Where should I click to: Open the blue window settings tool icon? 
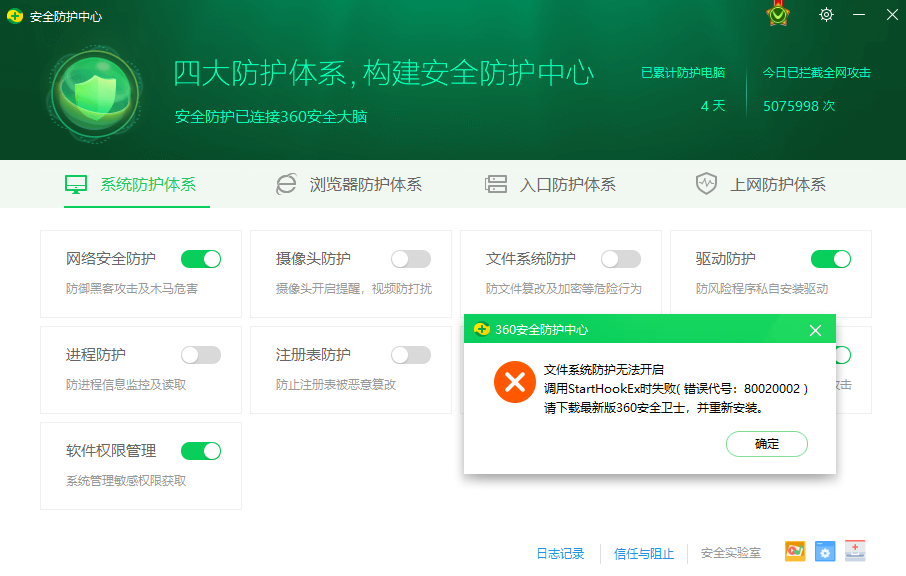click(x=825, y=551)
